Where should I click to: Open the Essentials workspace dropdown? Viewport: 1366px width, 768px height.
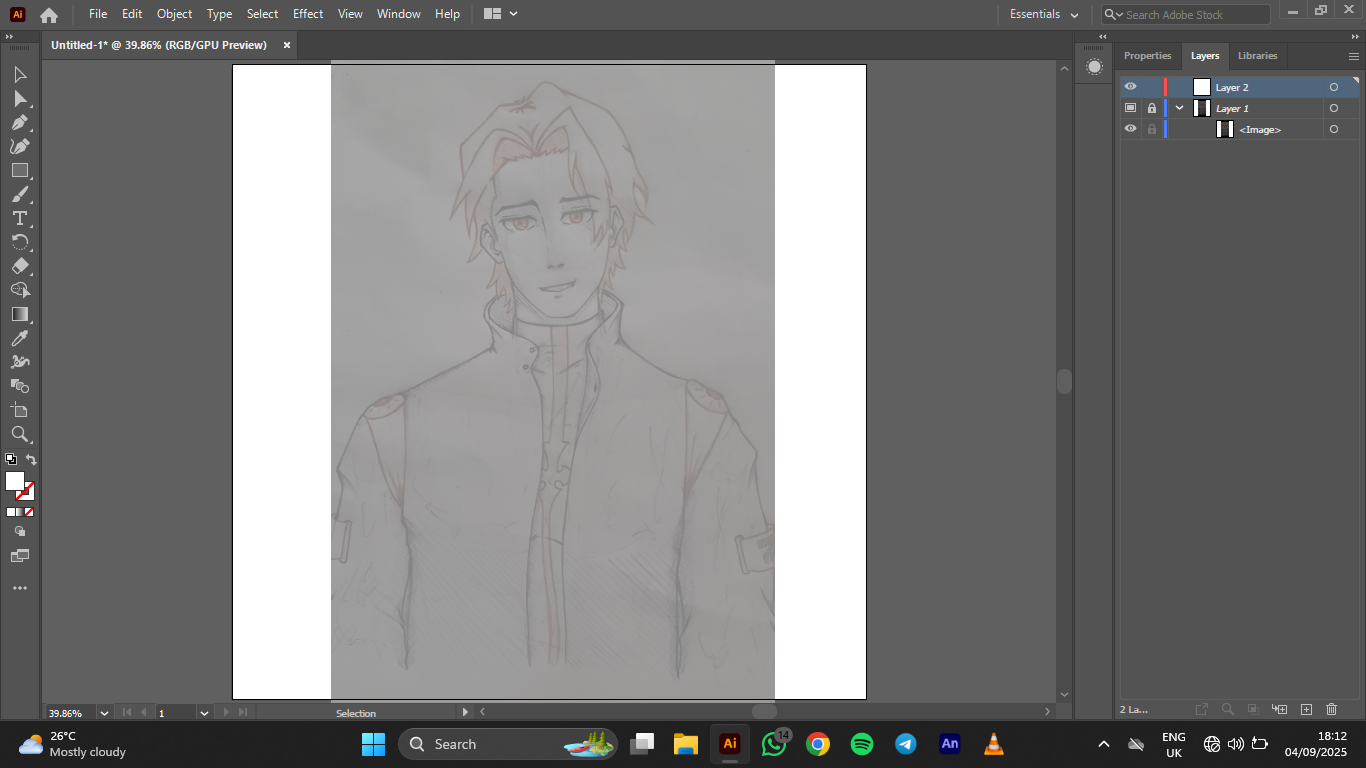click(x=1044, y=14)
